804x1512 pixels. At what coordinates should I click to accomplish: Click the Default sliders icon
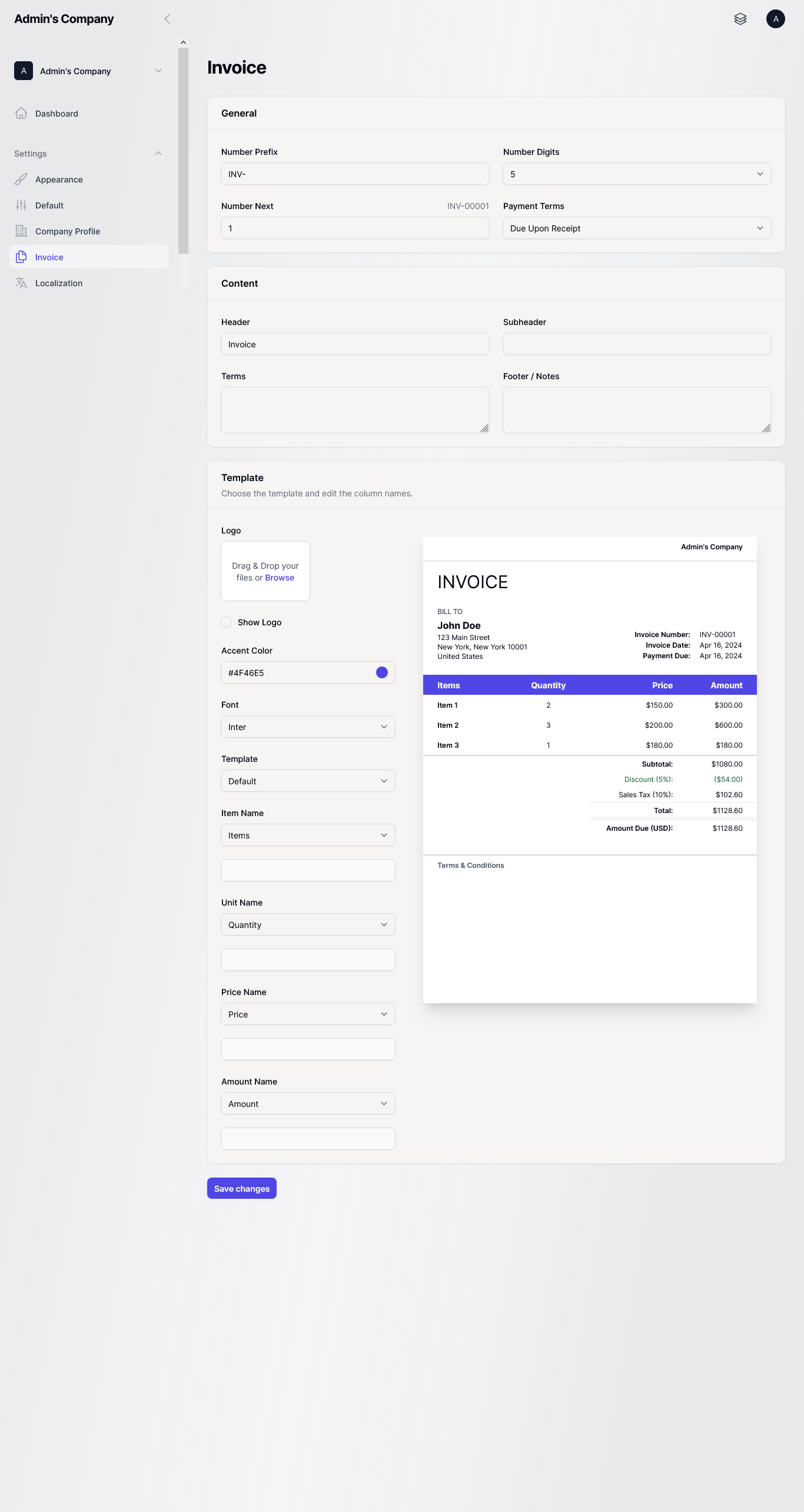(x=21, y=205)
